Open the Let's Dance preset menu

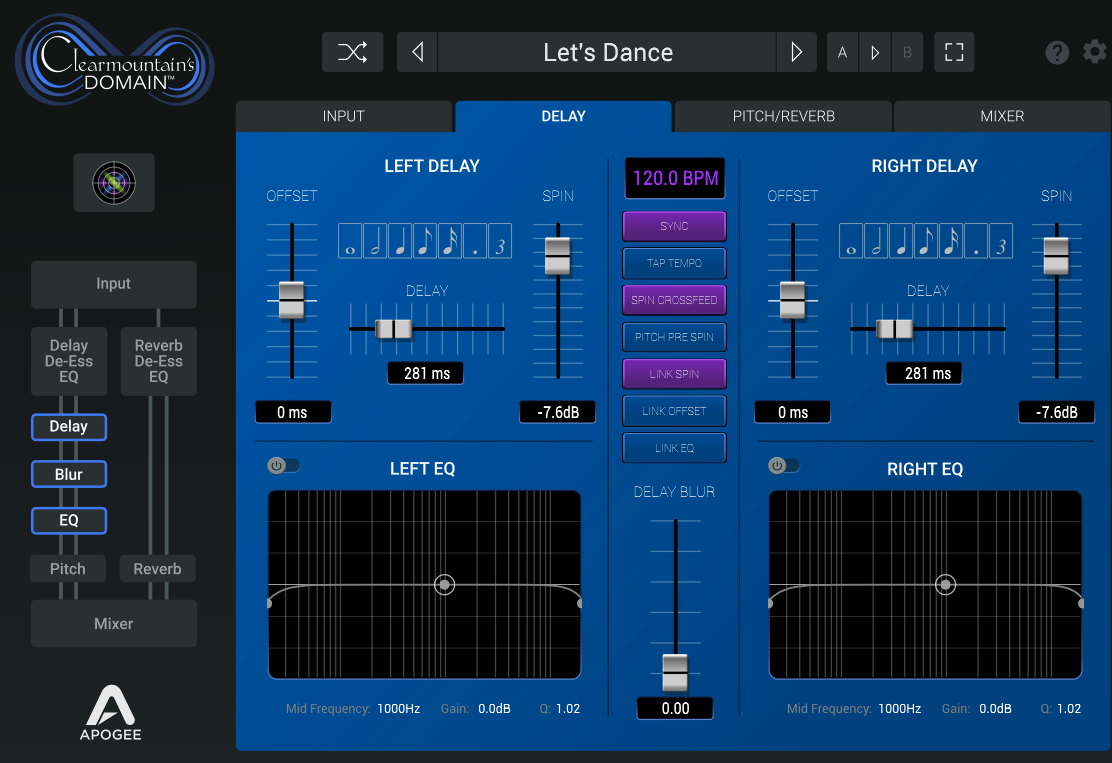(x=608, y=52)
